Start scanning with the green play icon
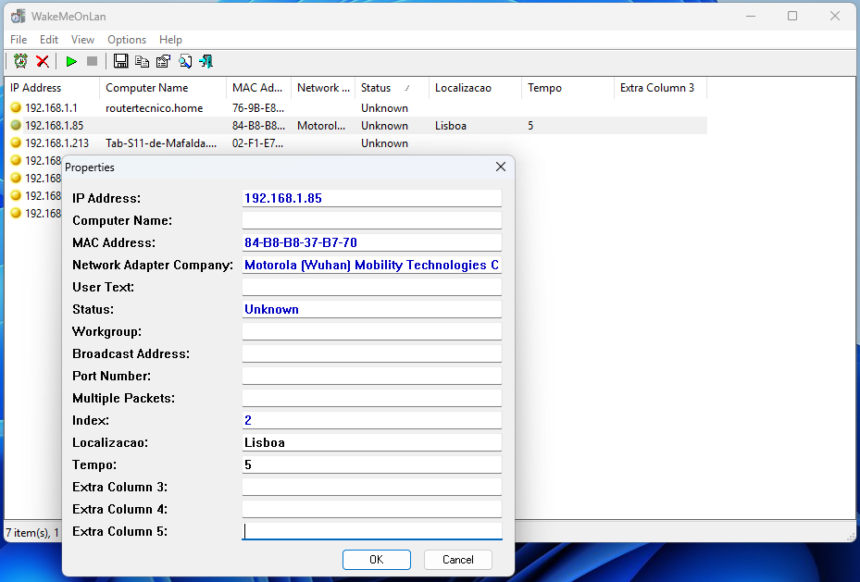 pyautogui.click(x=70, y=61)
